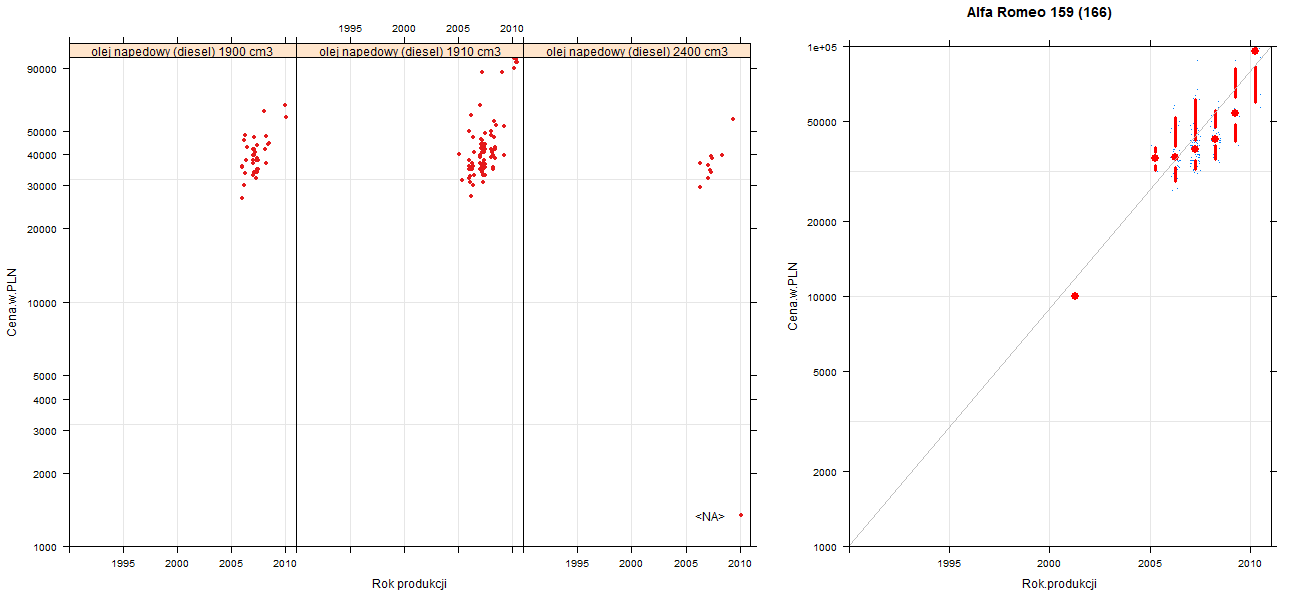This screenshot has width=1300, height=600.
Task: Select the "Cena.w.PLN" y-axis label of Alfa Romeo chart
Action: click(x=793, y=296)
